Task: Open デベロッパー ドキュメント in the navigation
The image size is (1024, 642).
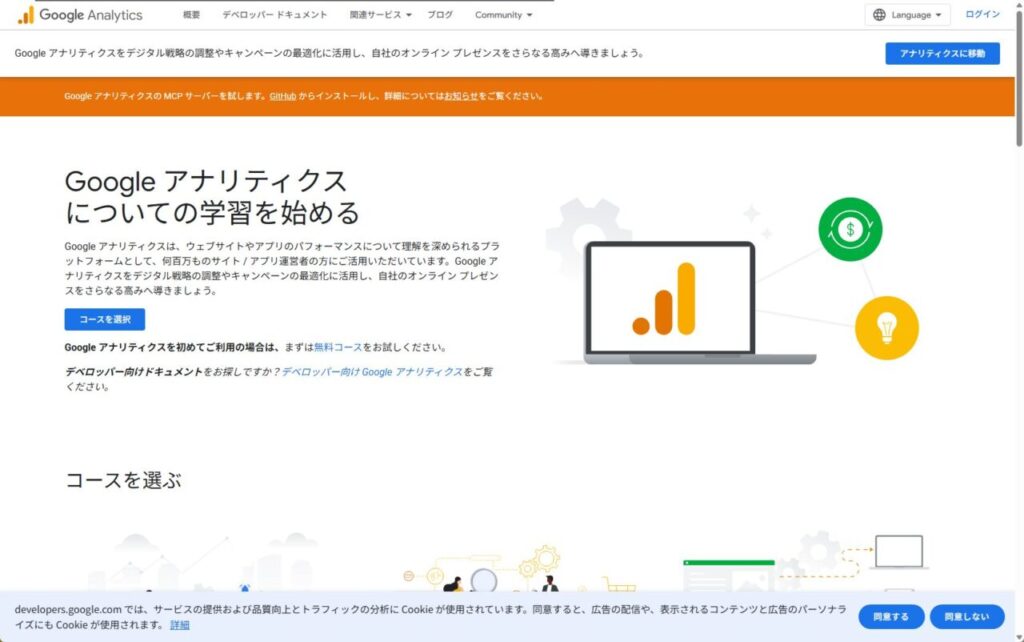Action: [274, 15]
